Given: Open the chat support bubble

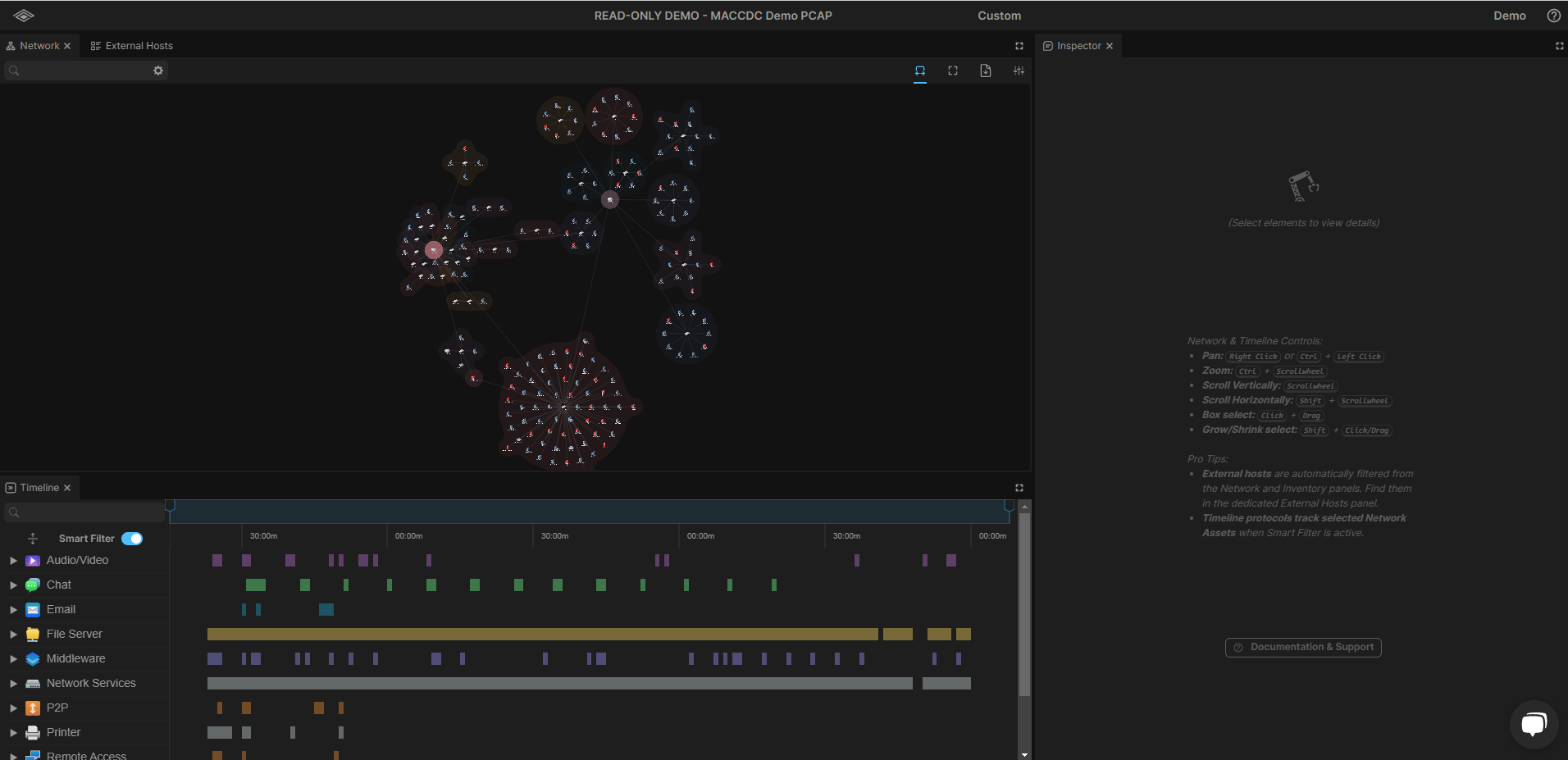Looking at the screenshot, I should point(1533,724).
